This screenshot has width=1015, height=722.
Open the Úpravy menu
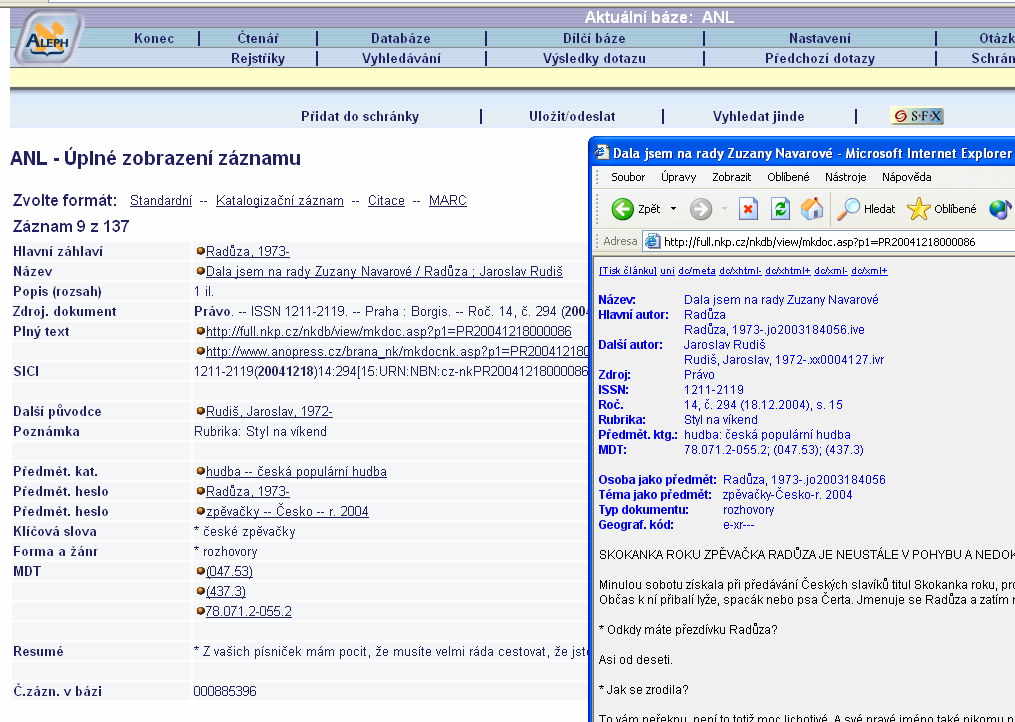point(678,177)
